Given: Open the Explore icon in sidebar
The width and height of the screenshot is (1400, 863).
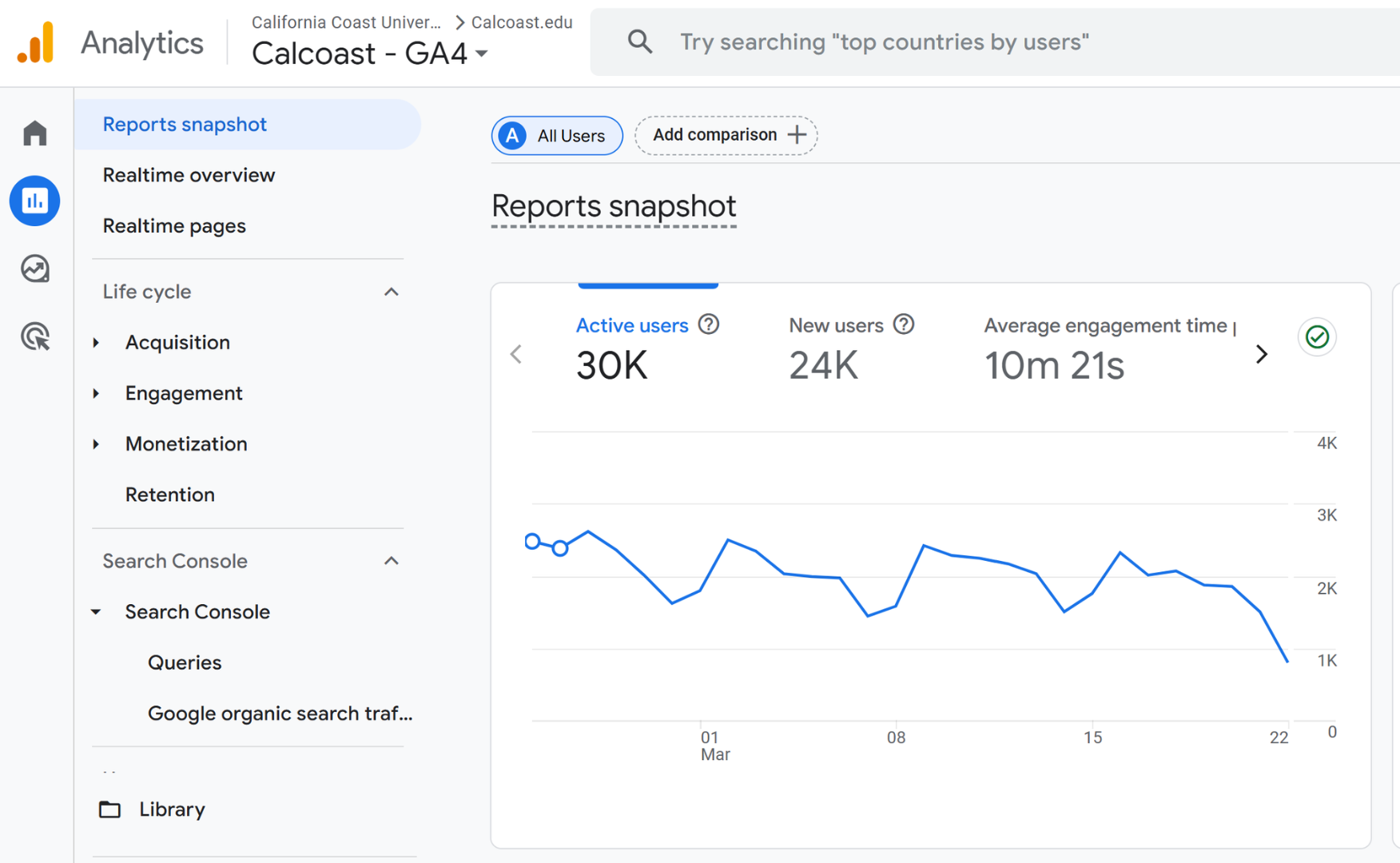Looking at the screenshot, I should pyautogui.click(x=35, y=268).
